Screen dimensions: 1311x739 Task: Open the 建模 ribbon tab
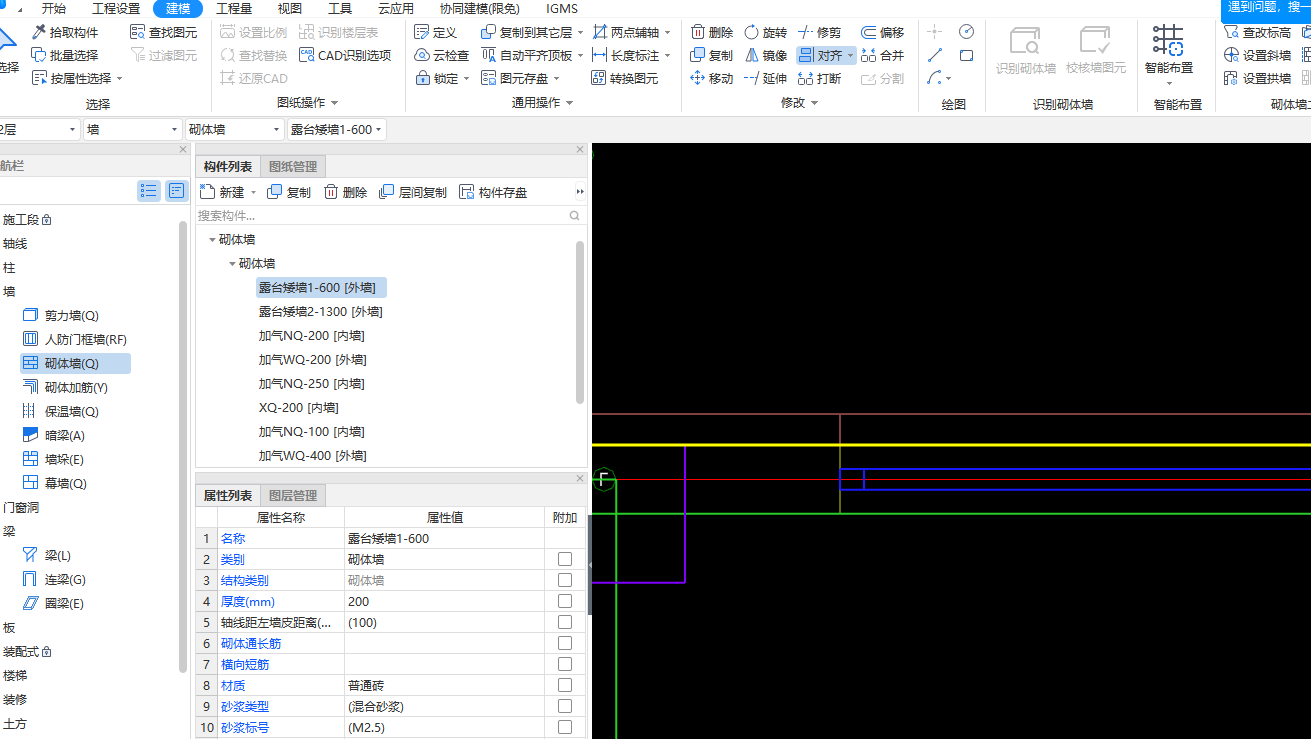coord(178,8)
